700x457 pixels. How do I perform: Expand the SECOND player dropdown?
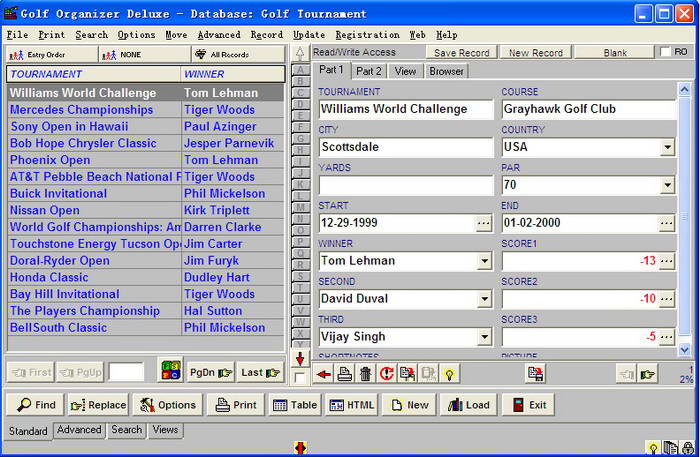point(484,299)
